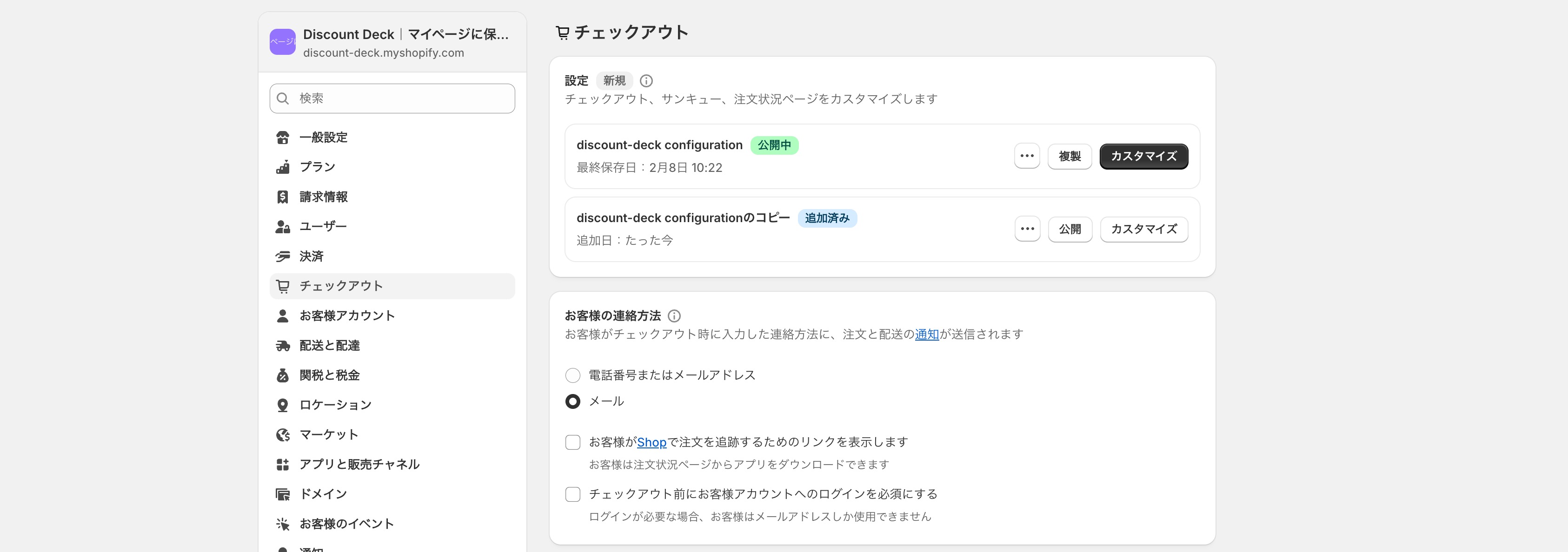Click the store icon beside 一般設定
The image size is (1568, 552).
point(282,138)
